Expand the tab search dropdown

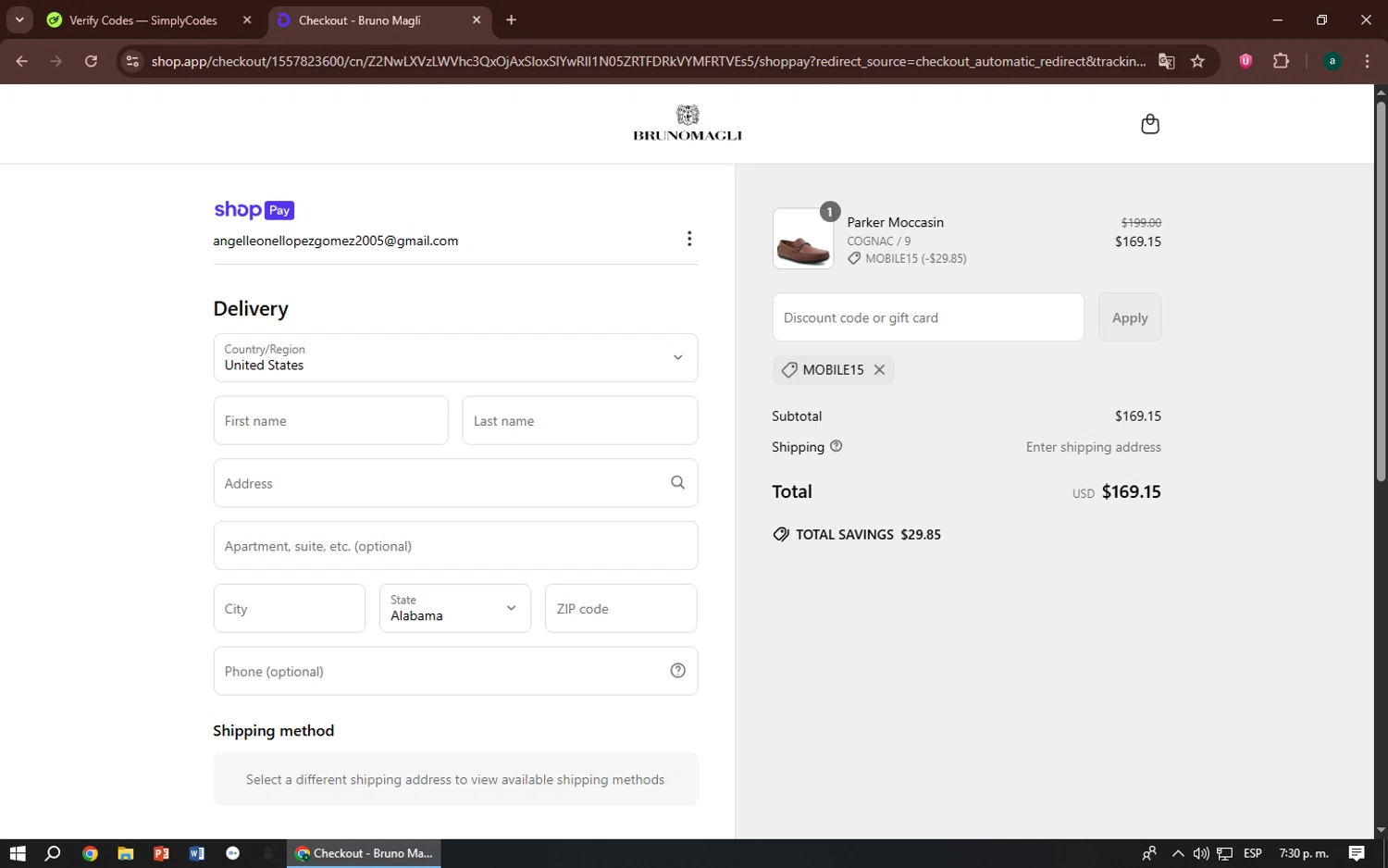19,19
